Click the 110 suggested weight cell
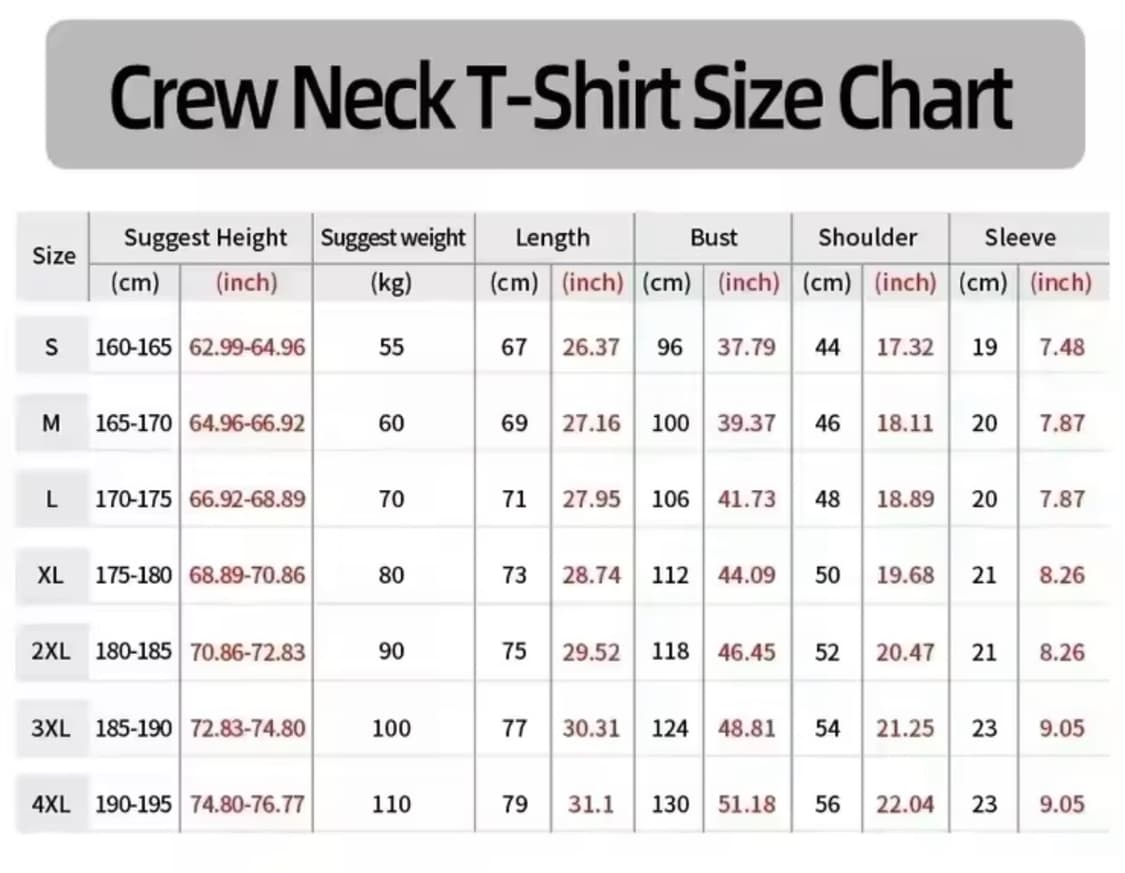 tap(391, 804)
